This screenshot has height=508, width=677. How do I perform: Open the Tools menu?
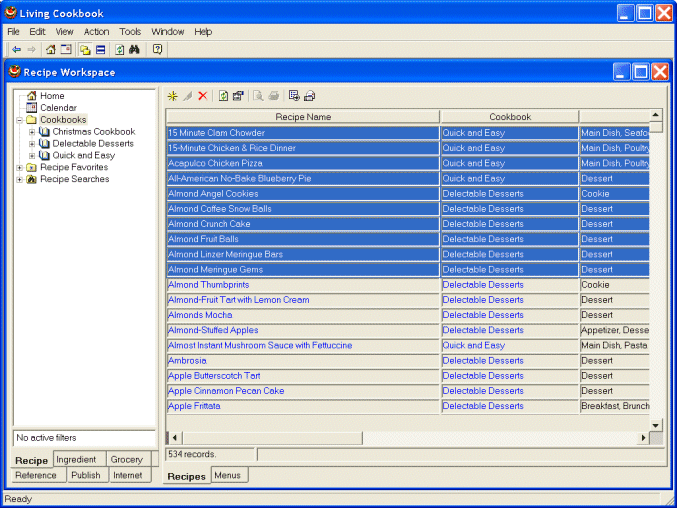[x=130, y=32]
